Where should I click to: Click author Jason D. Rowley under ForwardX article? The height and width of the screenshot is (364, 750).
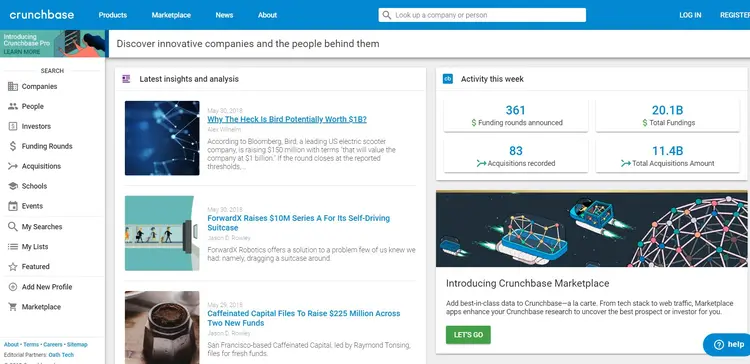point(229,238)
